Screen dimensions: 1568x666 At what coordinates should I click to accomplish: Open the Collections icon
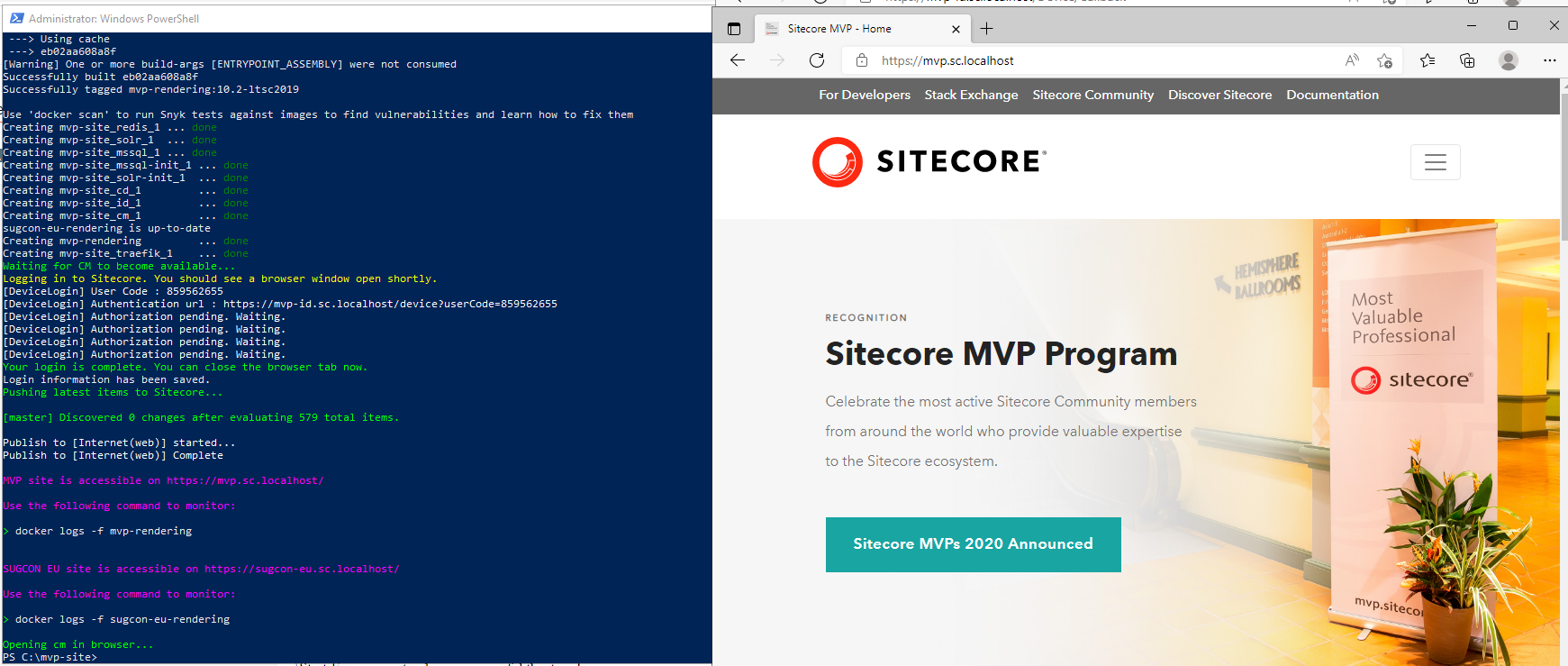click(x=1467, y=60)
